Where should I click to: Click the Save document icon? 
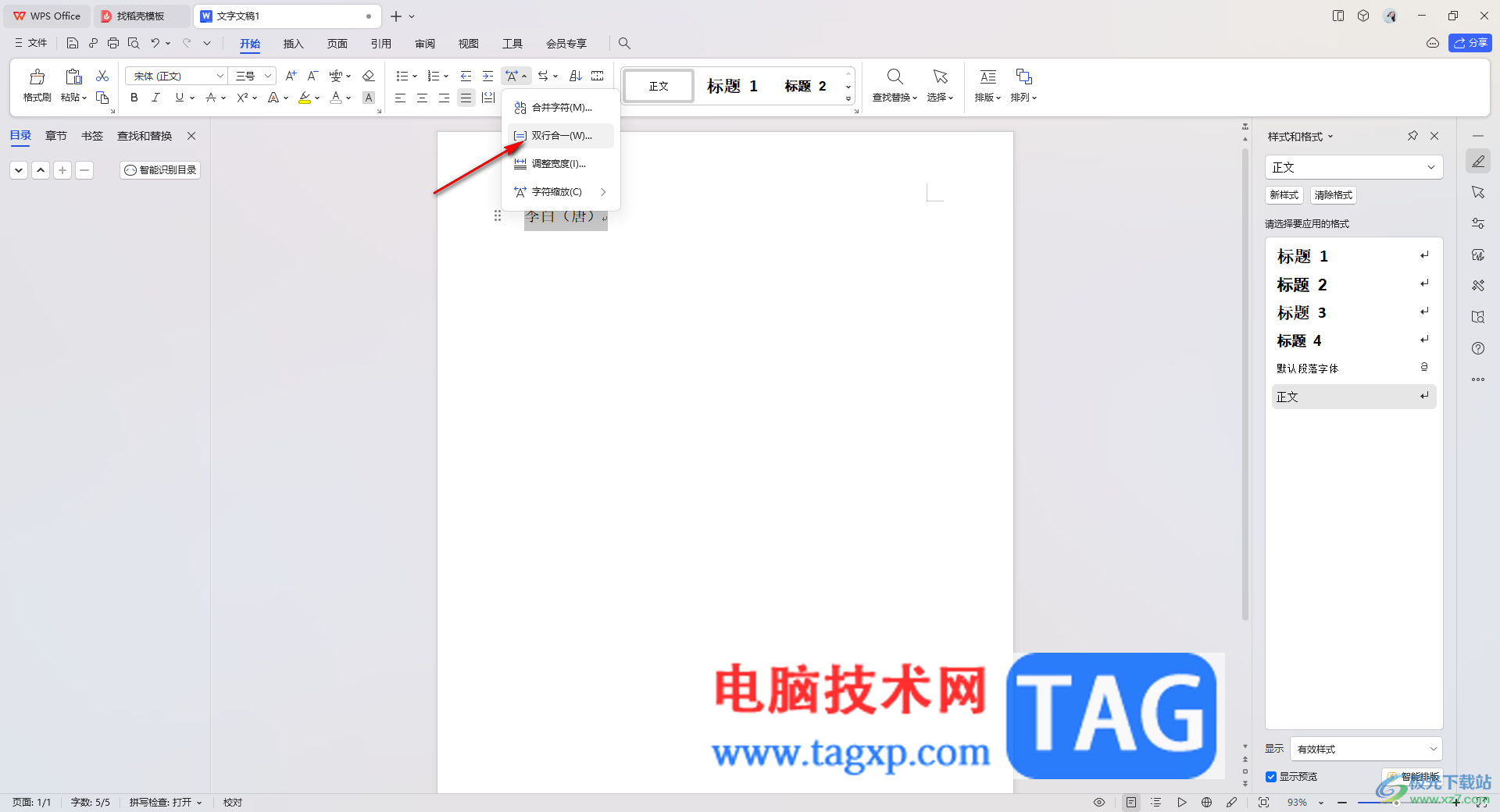[73, 43]
